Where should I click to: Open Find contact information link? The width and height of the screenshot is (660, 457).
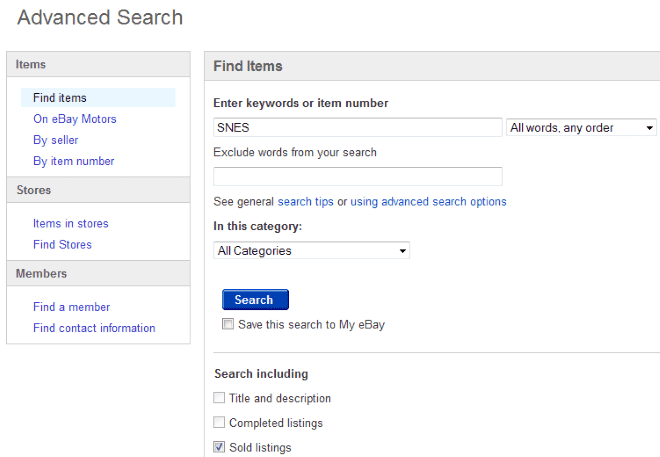94,328
